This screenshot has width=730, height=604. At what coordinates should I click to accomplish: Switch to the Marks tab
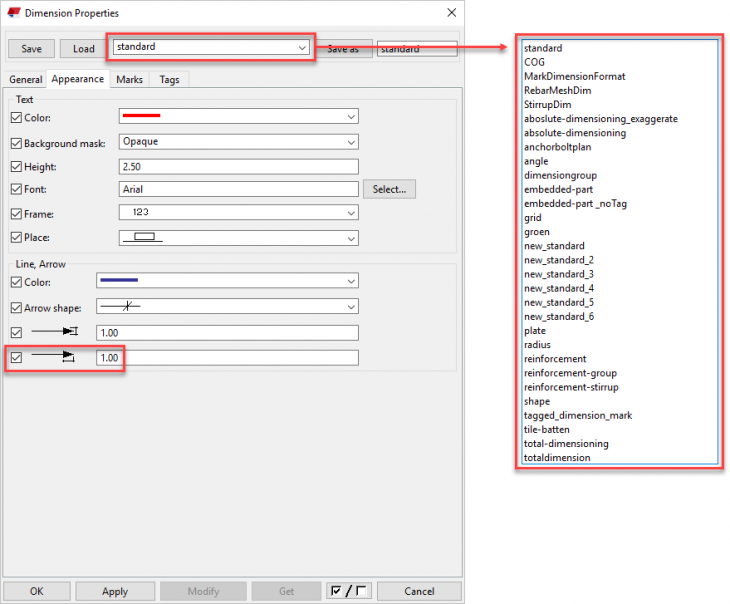click(129, 79)
